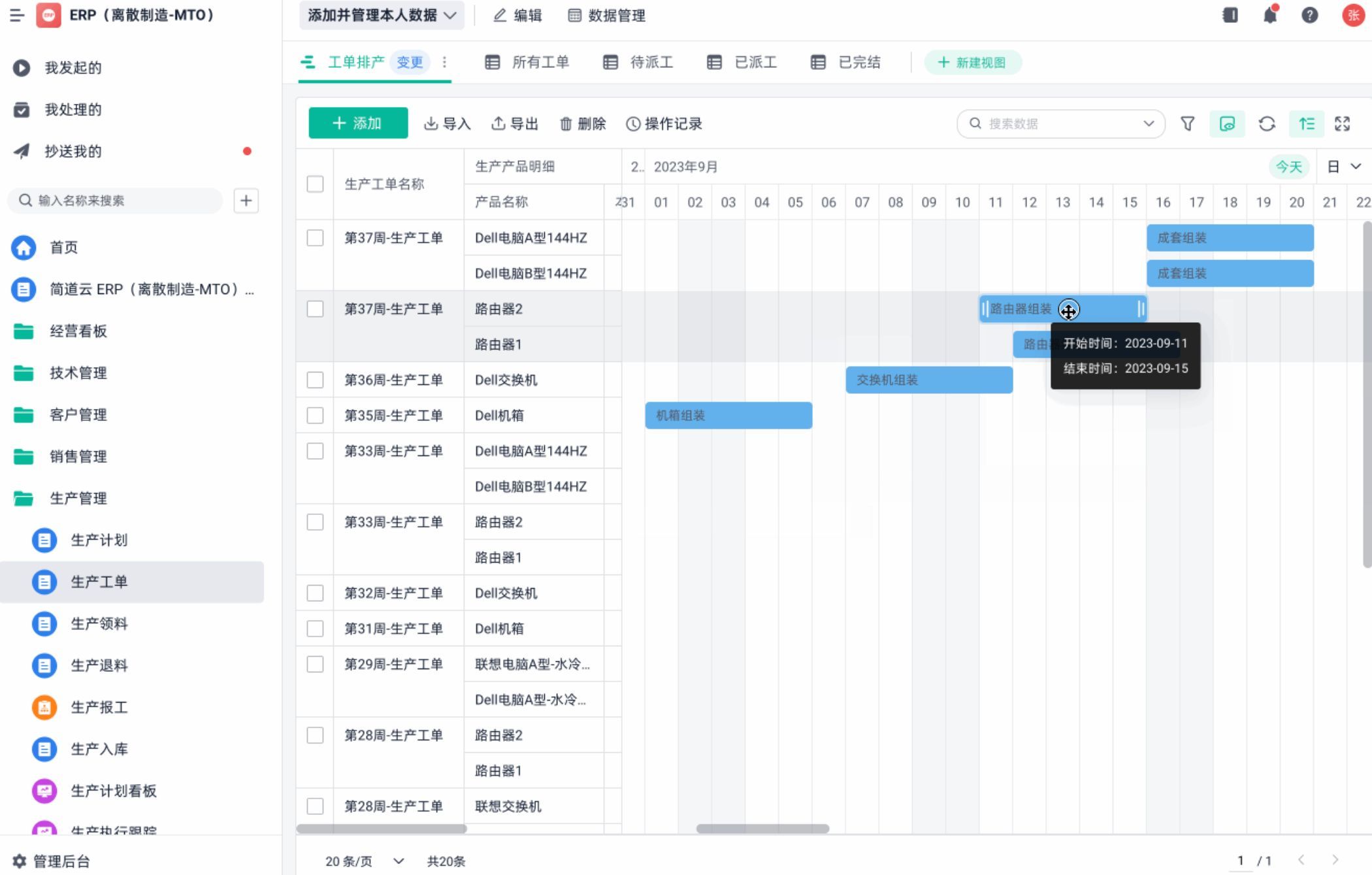The height and width of the screenshot is (875, 1372).
Task: Click the green 添加 button
Action: tap(357, 124)
